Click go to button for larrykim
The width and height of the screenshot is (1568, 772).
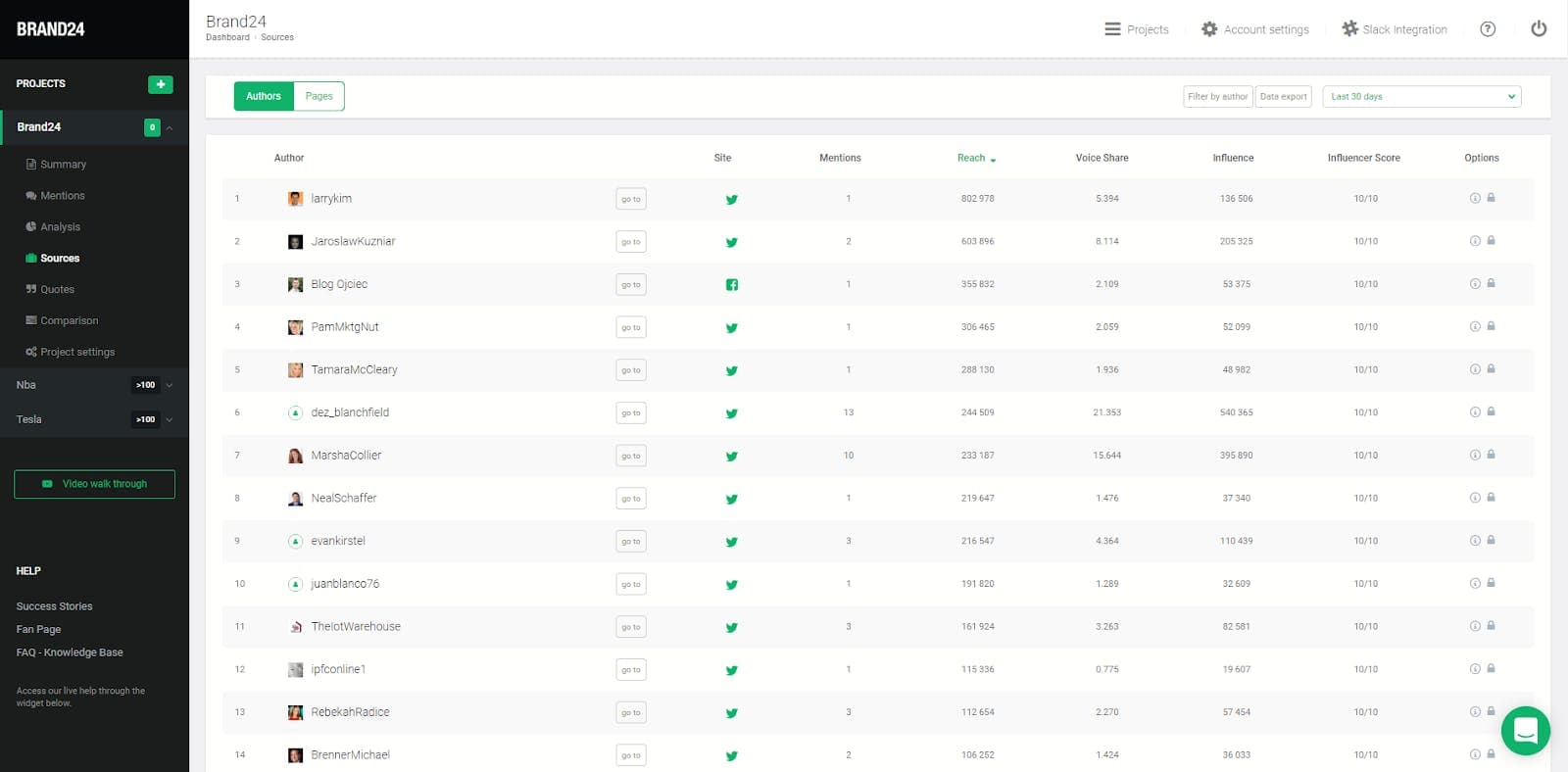(x=631, y=199)
